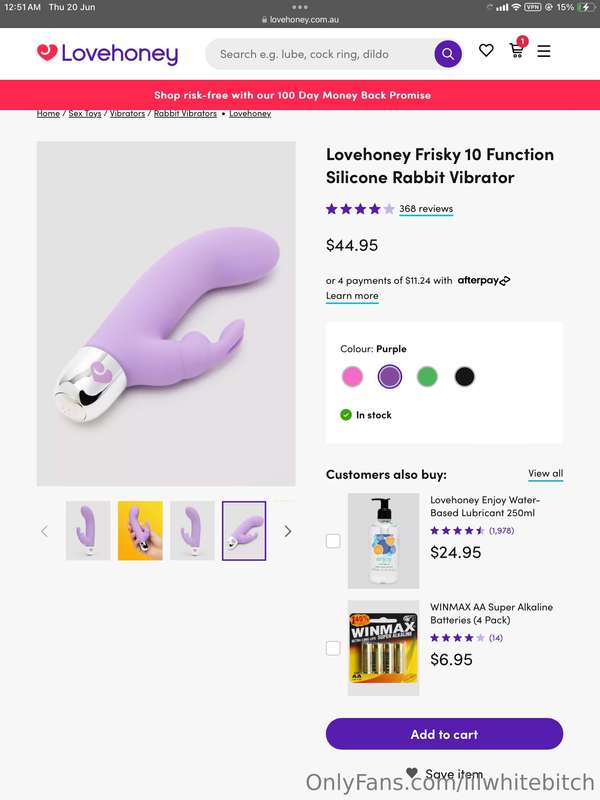
Task: Tick the WINMAX AA Batteries checkbox
Action: 333,648
